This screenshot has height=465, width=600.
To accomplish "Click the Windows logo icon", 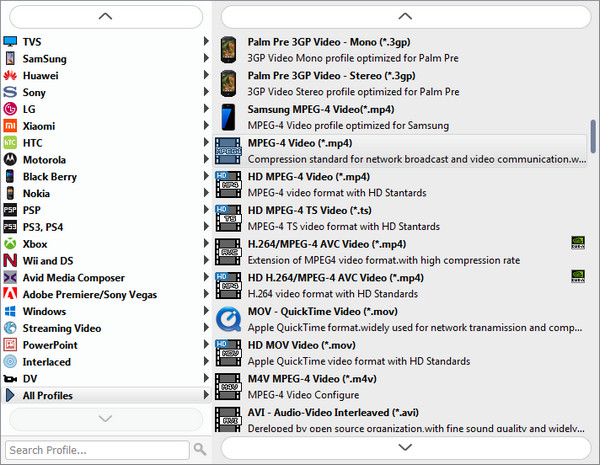I will click(x=10, y=311).
